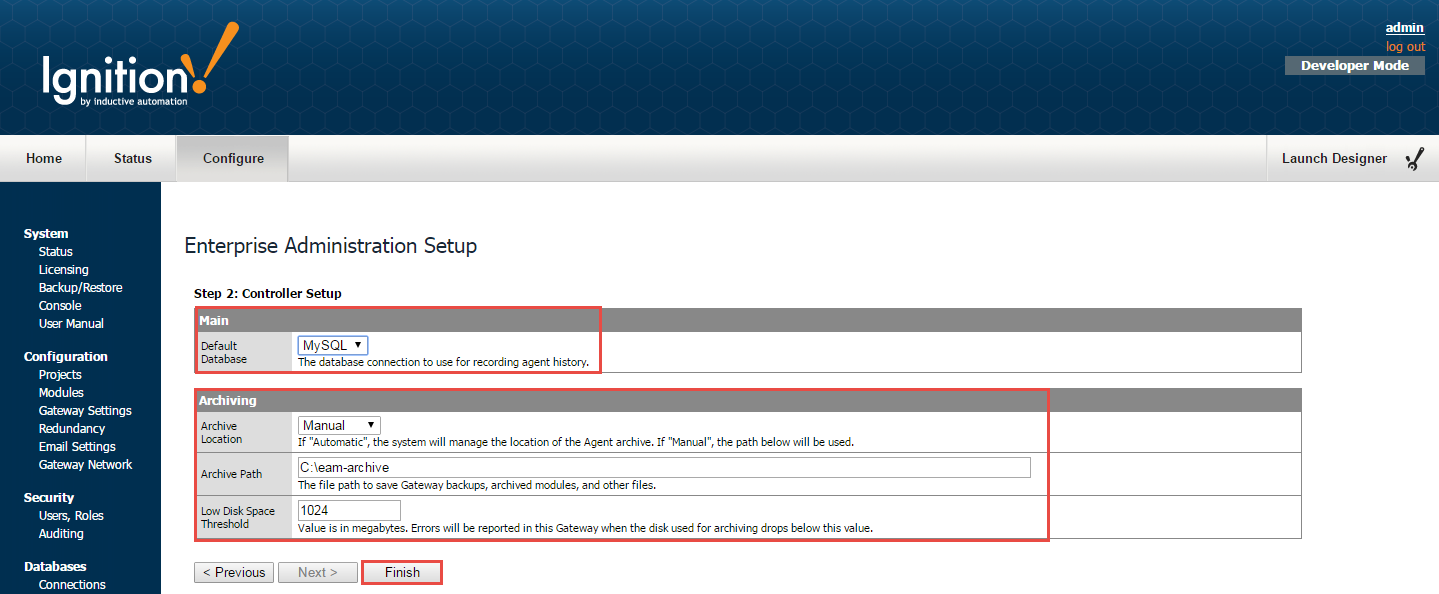
Task: Open the admin user link
Action: [x=1404, y=28]
